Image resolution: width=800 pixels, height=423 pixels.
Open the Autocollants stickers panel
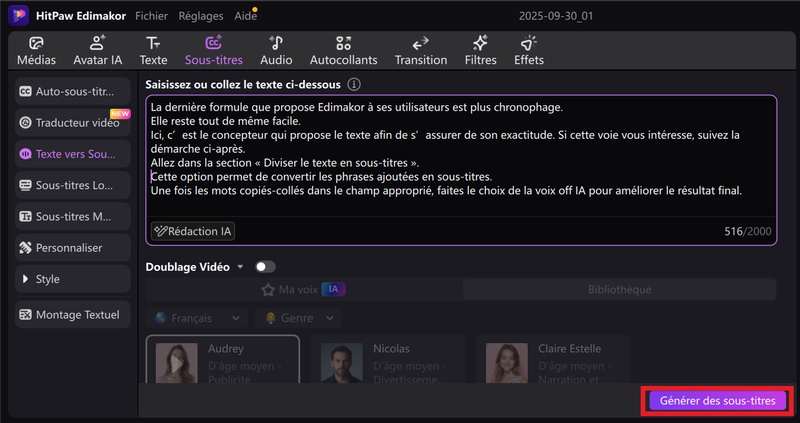tap(343, 51)
